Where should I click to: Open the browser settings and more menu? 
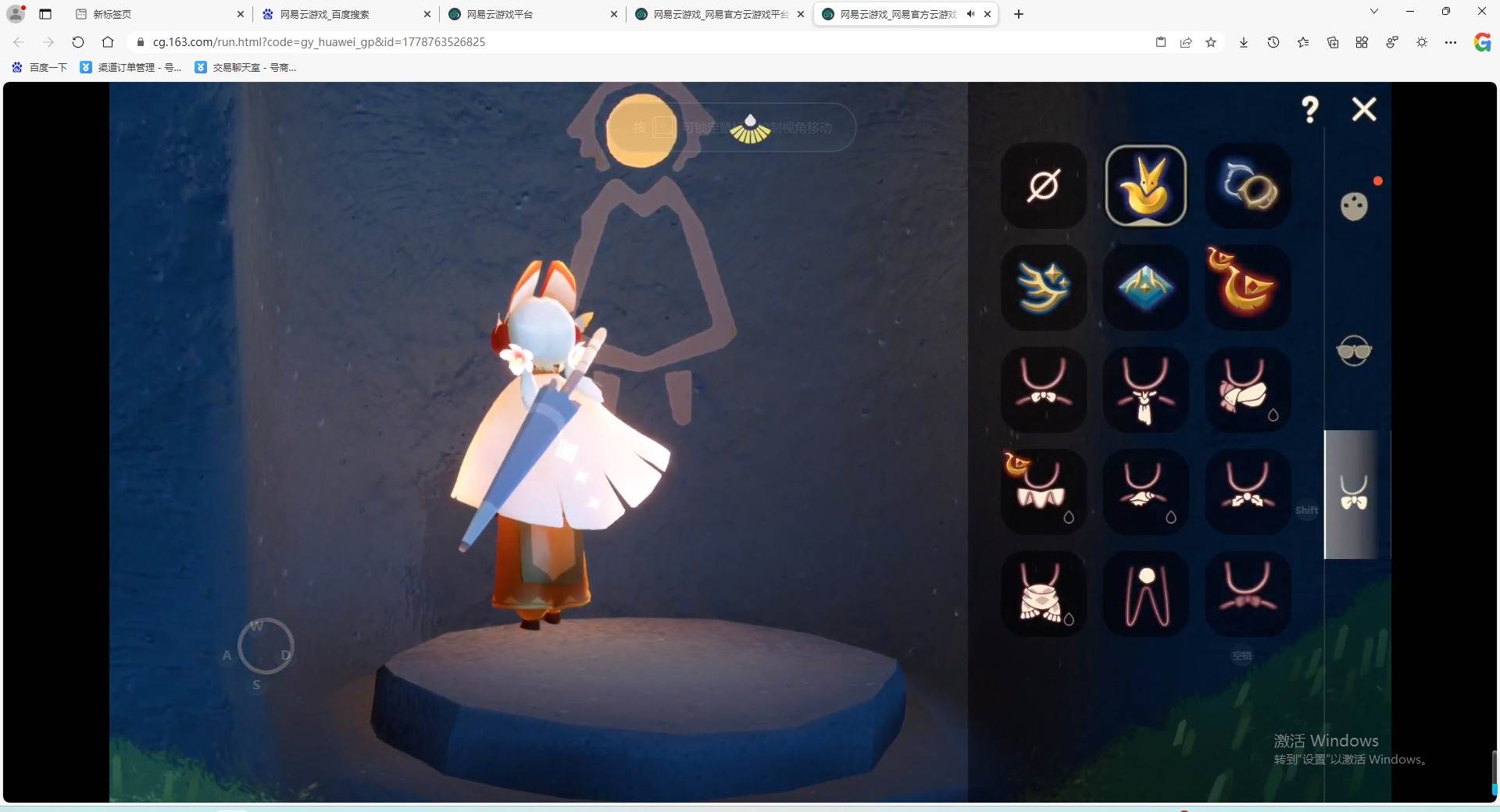tap(1451, 42)
